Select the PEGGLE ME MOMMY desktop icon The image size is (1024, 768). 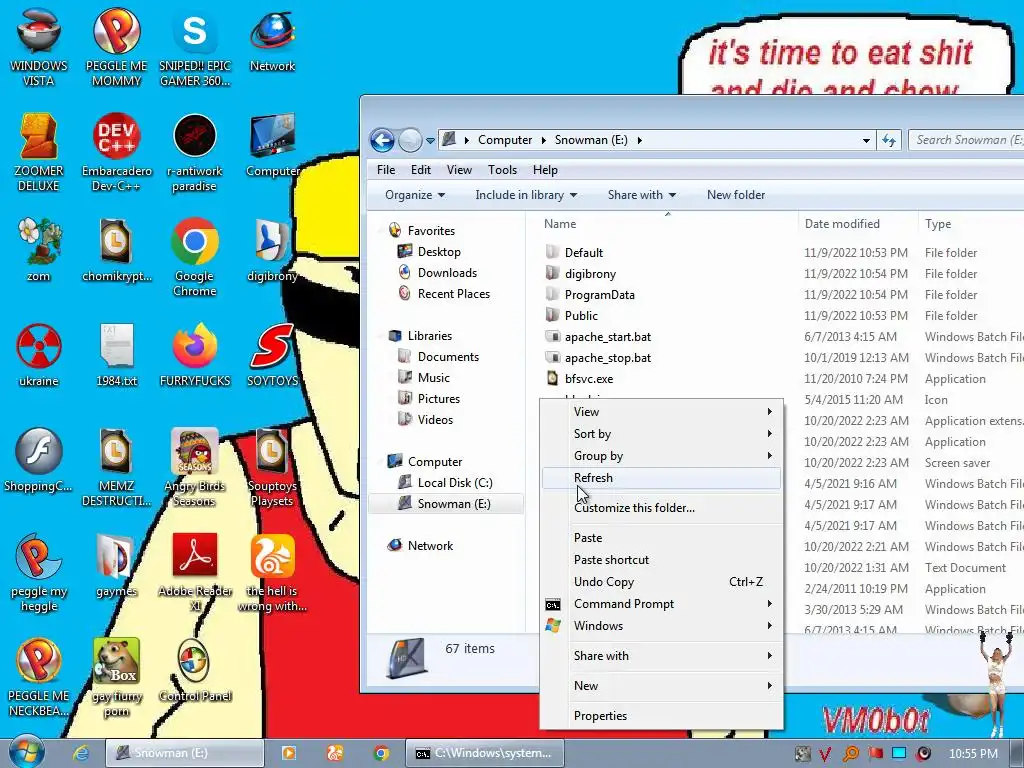click(x=116, y=47)
